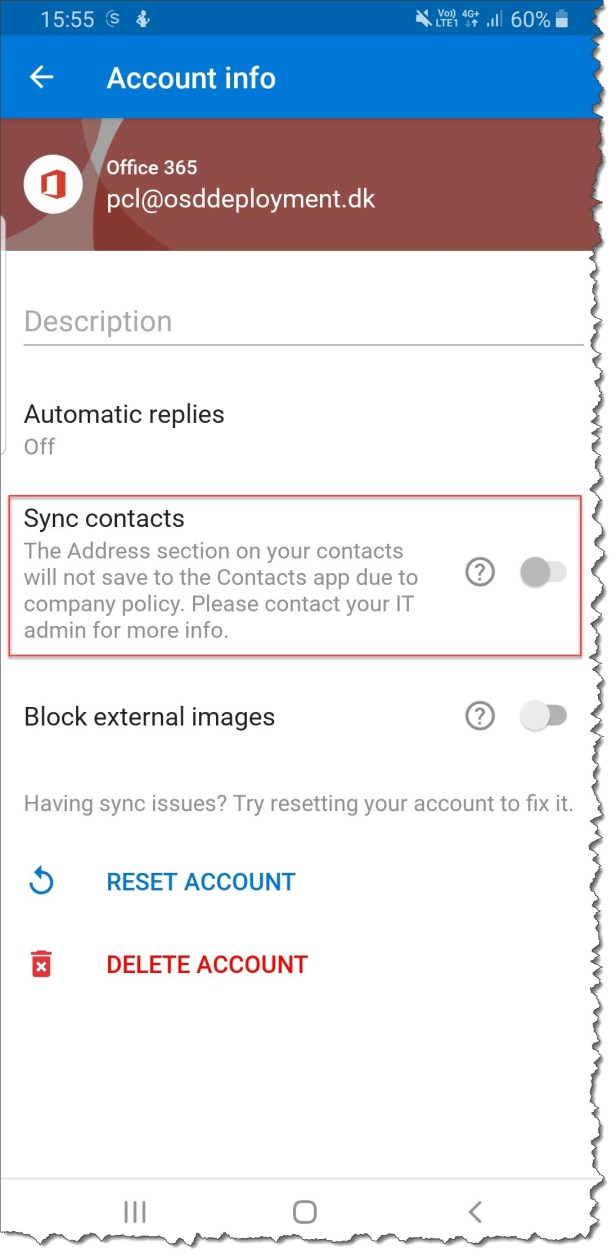Open the recent apps button in navigation bar
The height and width of the screenshot is (1257, 616).
pos(134,1211)
